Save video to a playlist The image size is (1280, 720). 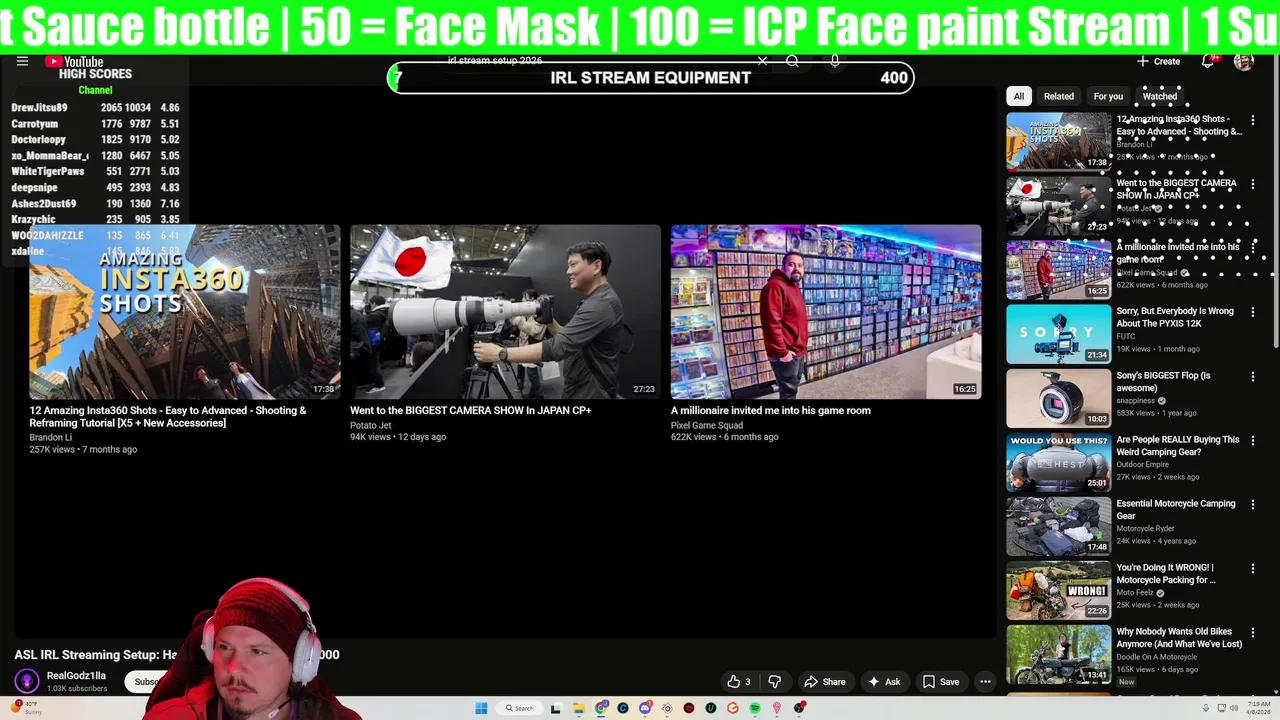[941, 682]
